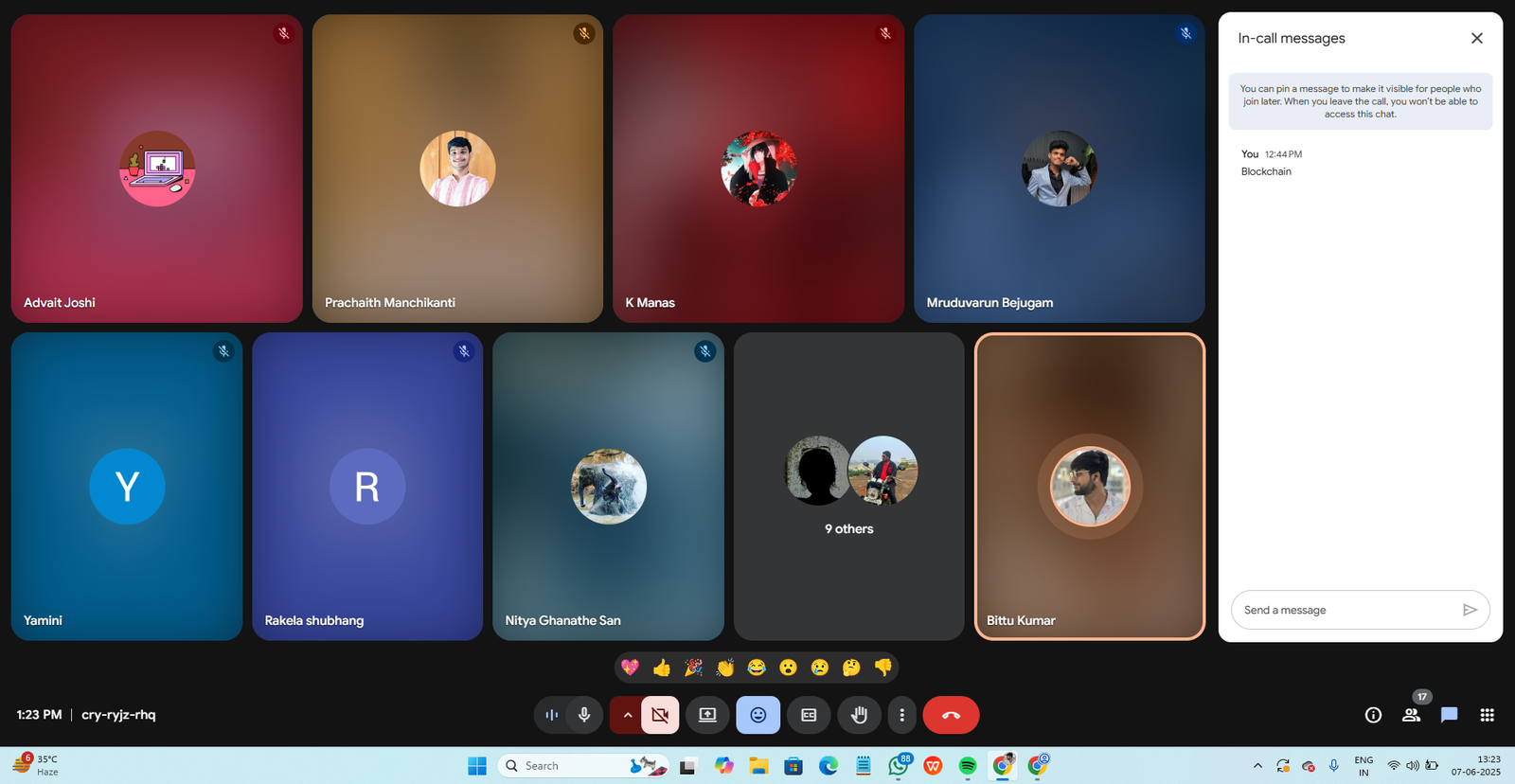The height and width of the screenshot is (784, 1515).
Task: Click the present screen button
Action: click(x=707, y=715)
